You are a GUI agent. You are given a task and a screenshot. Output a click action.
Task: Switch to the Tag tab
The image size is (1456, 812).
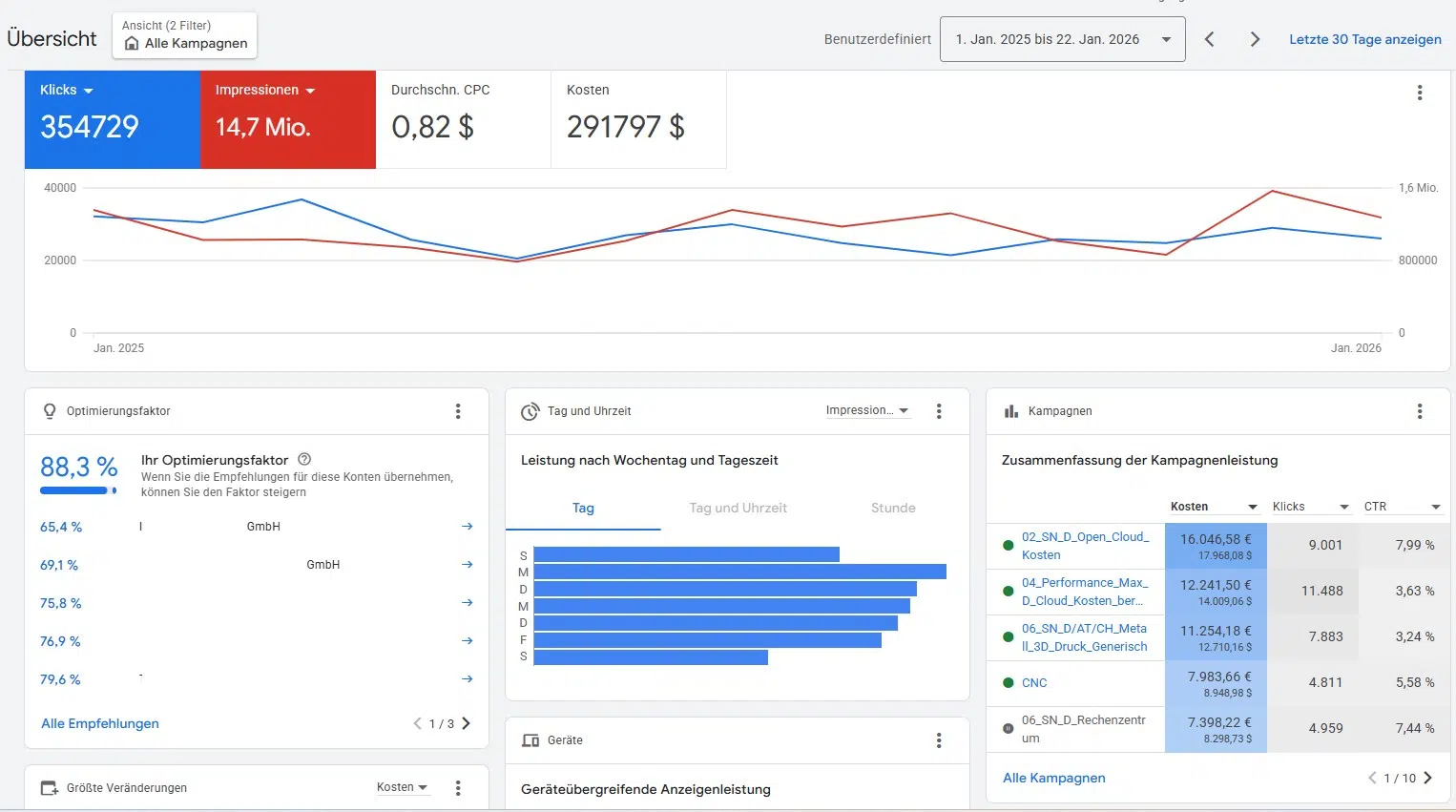click(x=583, y=508)
